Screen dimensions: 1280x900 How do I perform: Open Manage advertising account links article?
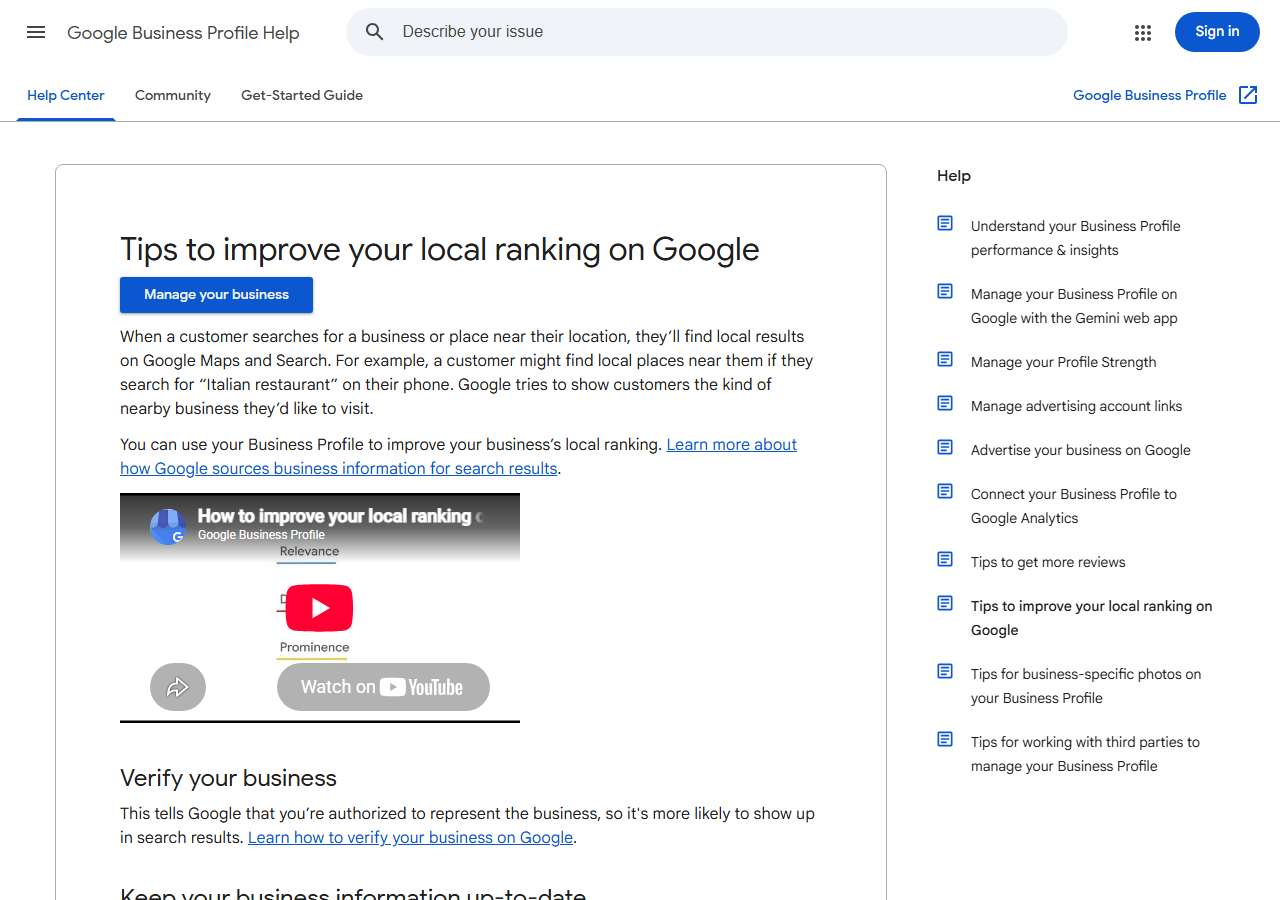1076,406
